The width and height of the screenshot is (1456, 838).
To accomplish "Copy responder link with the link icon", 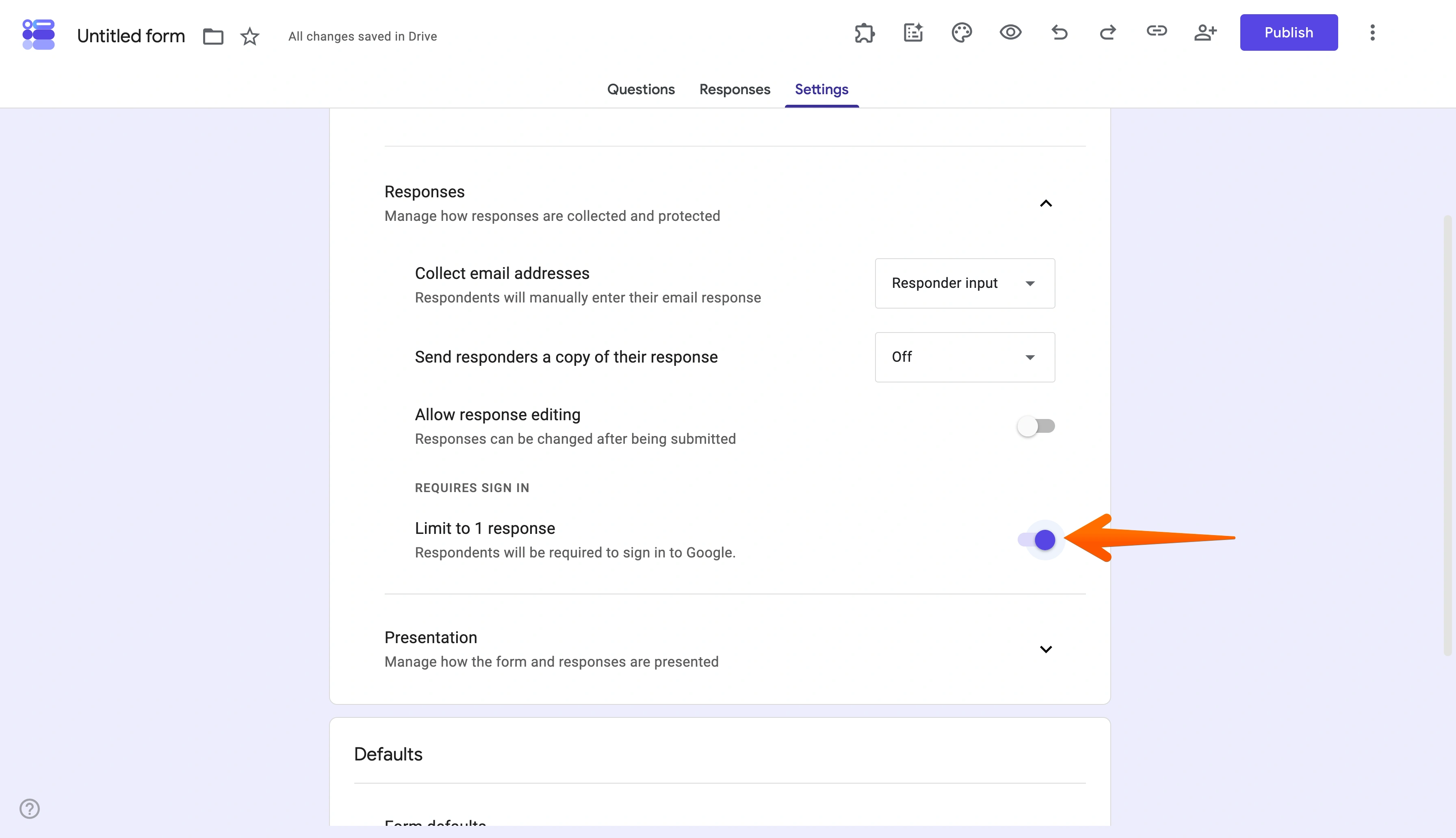I will [x=1157, y=31].
